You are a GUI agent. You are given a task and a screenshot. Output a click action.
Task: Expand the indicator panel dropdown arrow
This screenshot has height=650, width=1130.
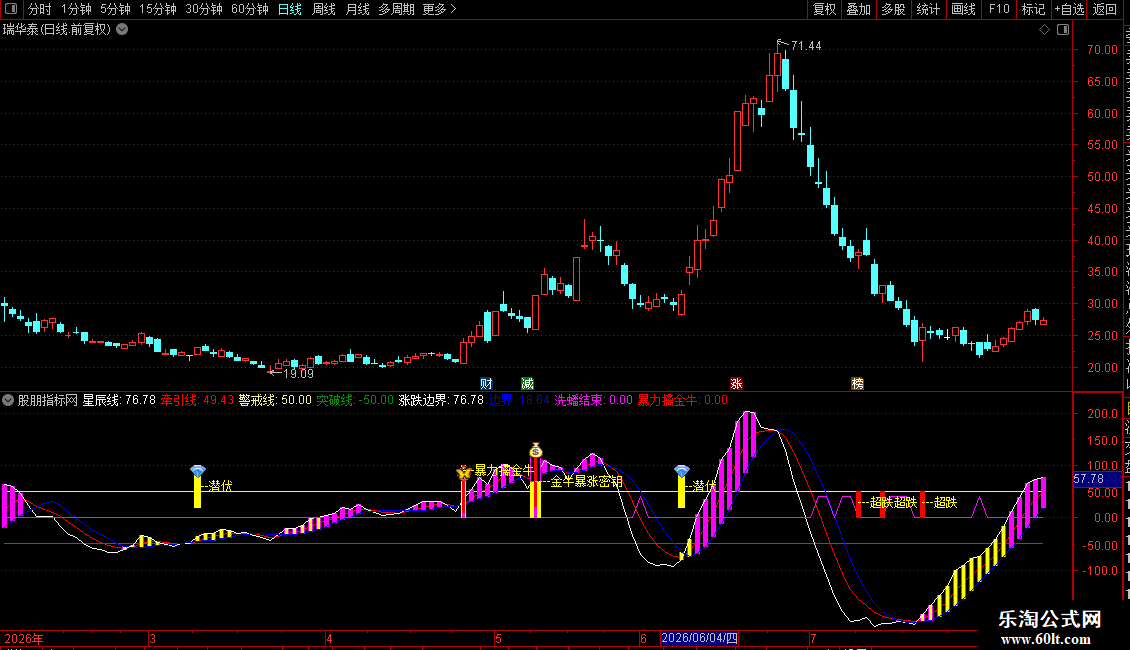point(8,400)
